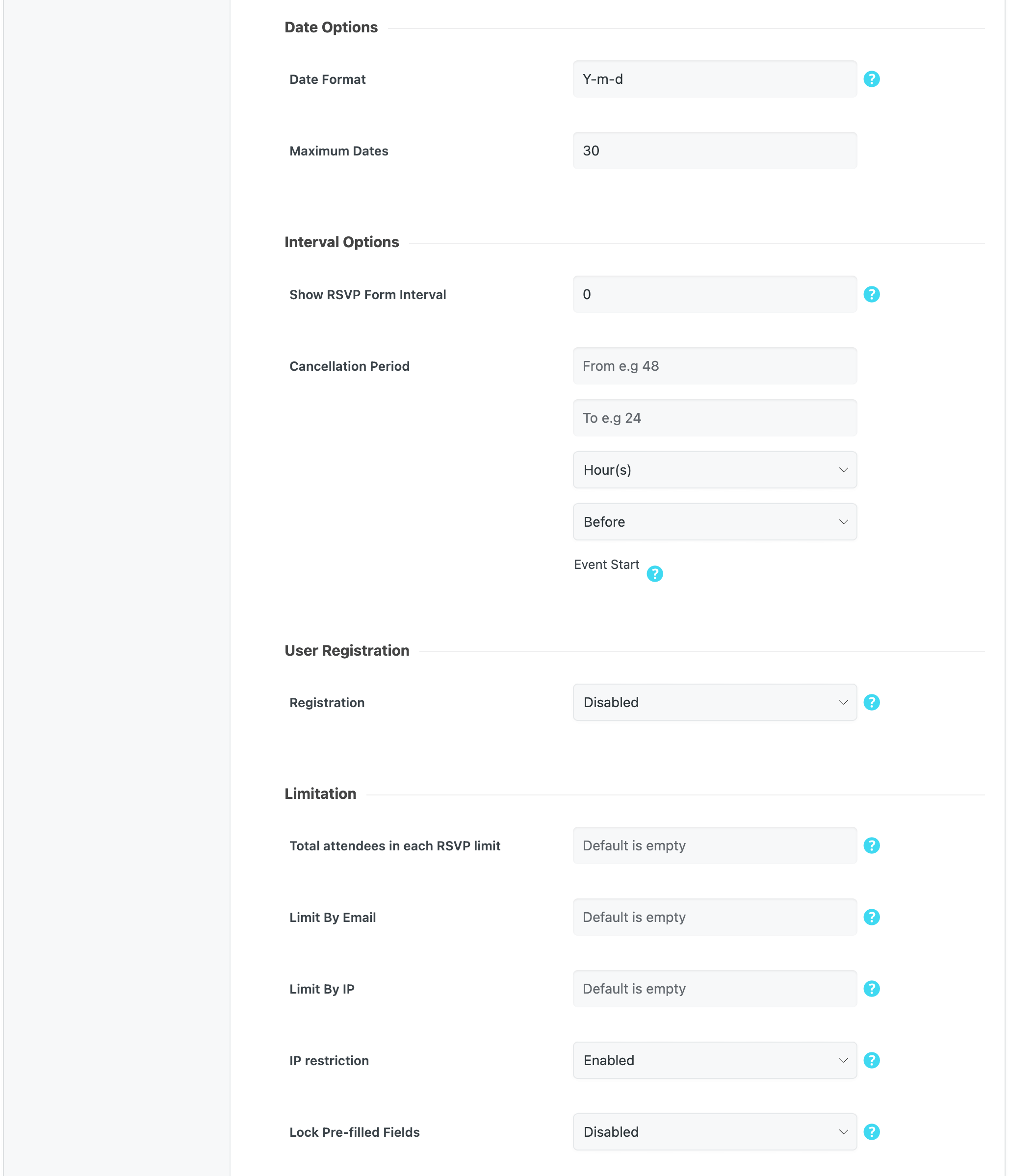The image size is (1009, 1176).
Task: Click the Limit By IP help icon
Action: (871, 988)
